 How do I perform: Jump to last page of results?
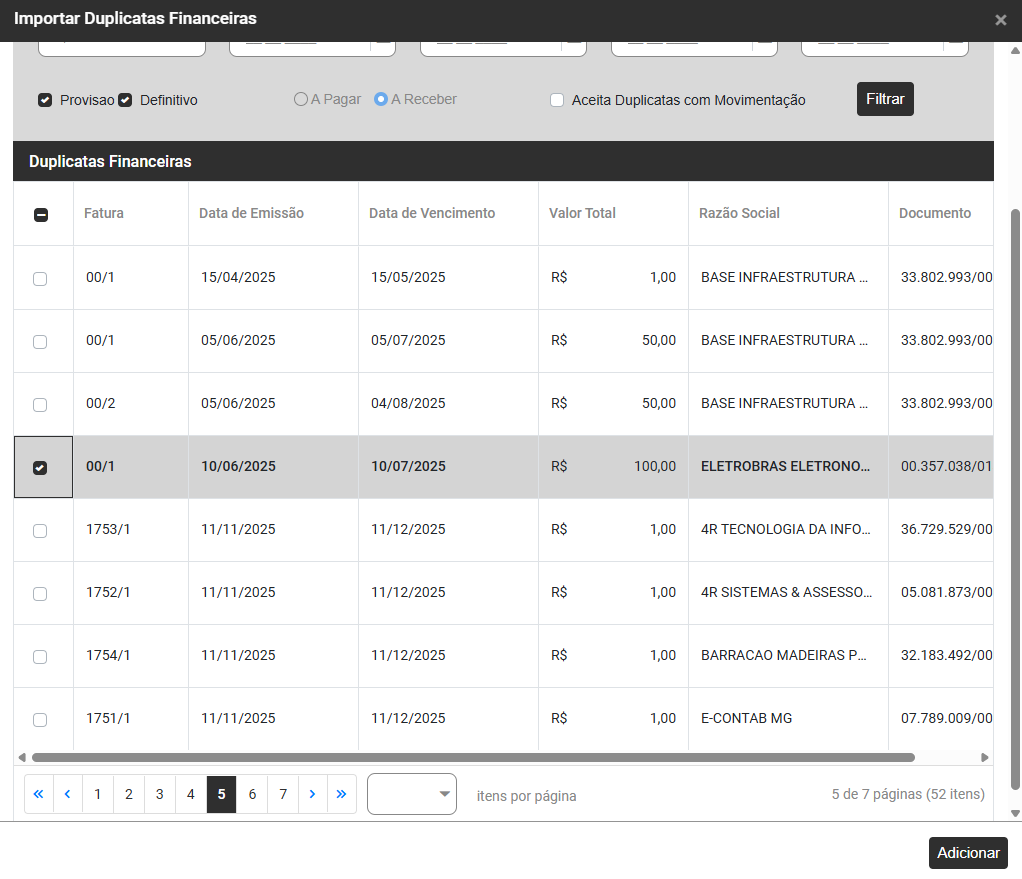tap(341, 794)
